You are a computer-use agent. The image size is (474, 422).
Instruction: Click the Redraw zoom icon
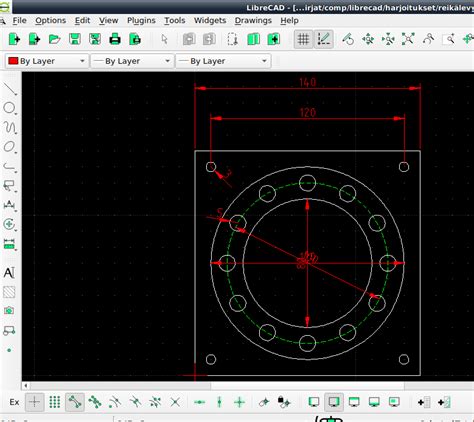click(348, 39)
